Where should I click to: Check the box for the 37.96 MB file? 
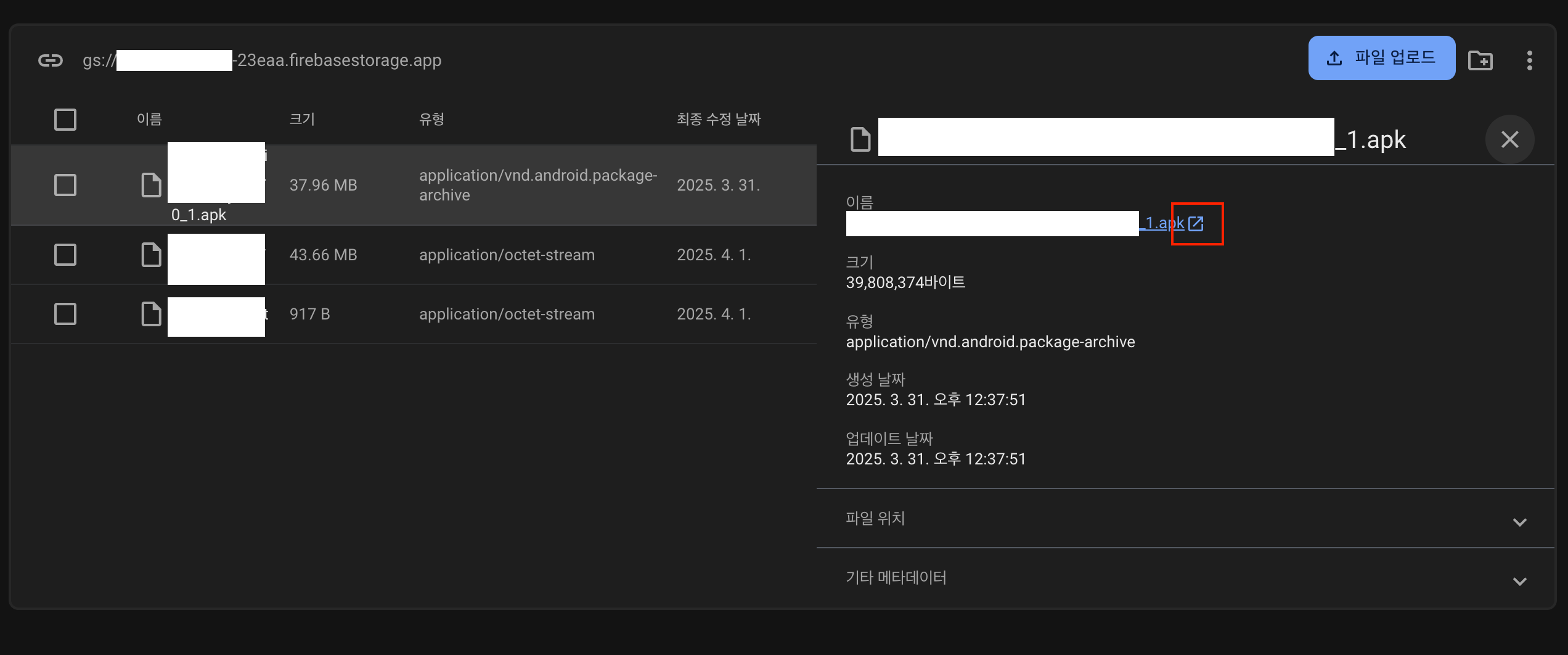(65, 185)
